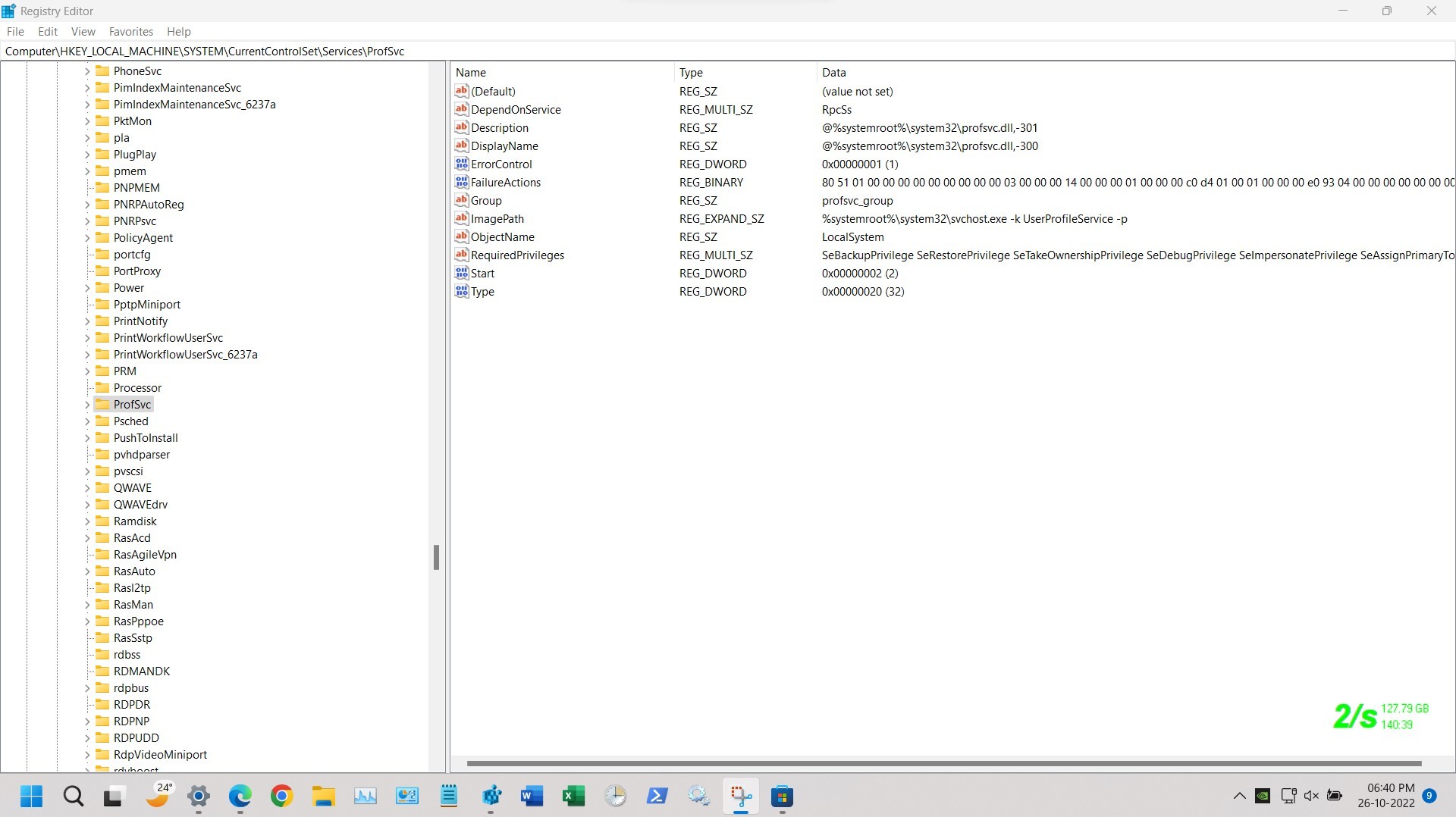Select the Type DWORD value icon
The image size is (1456, 817).
click(462, 291)
